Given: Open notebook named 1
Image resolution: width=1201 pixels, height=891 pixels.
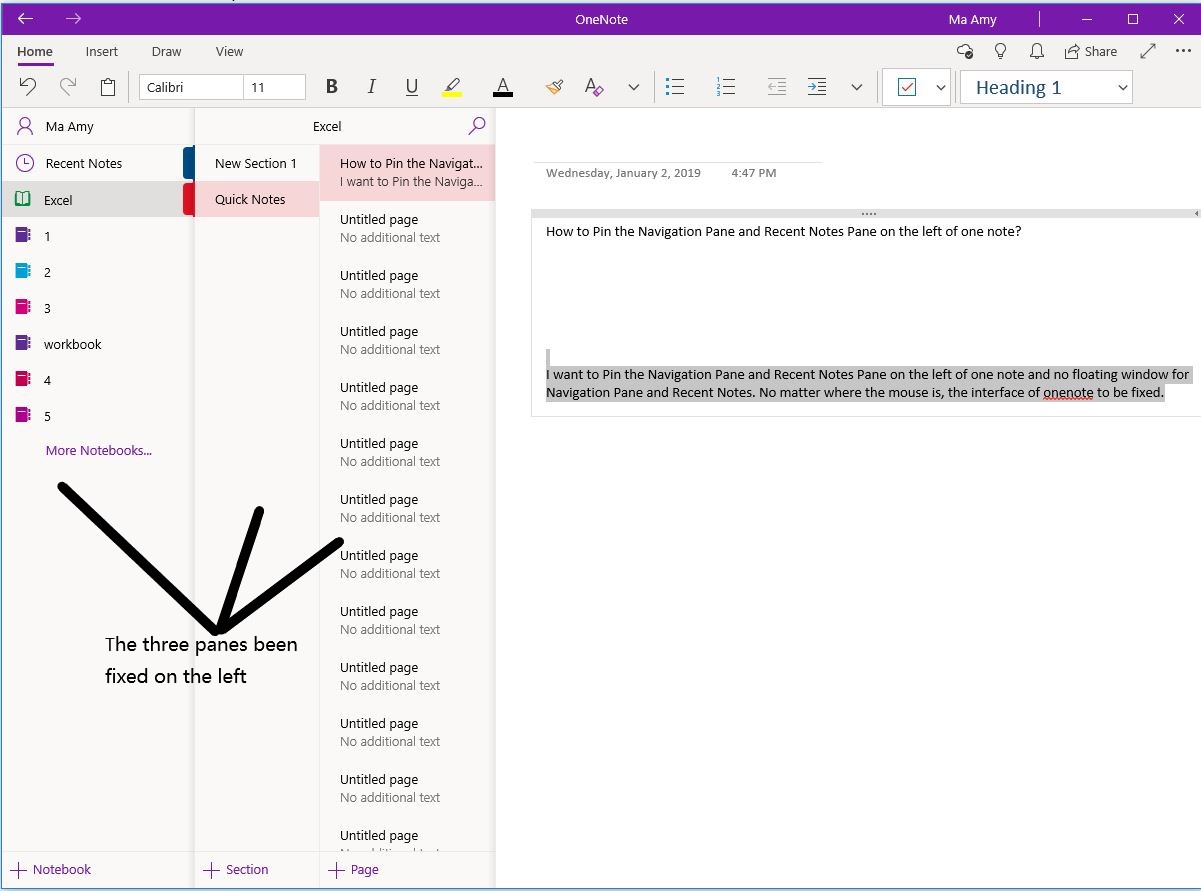Looking at the screenshot, I should point(98,236).
